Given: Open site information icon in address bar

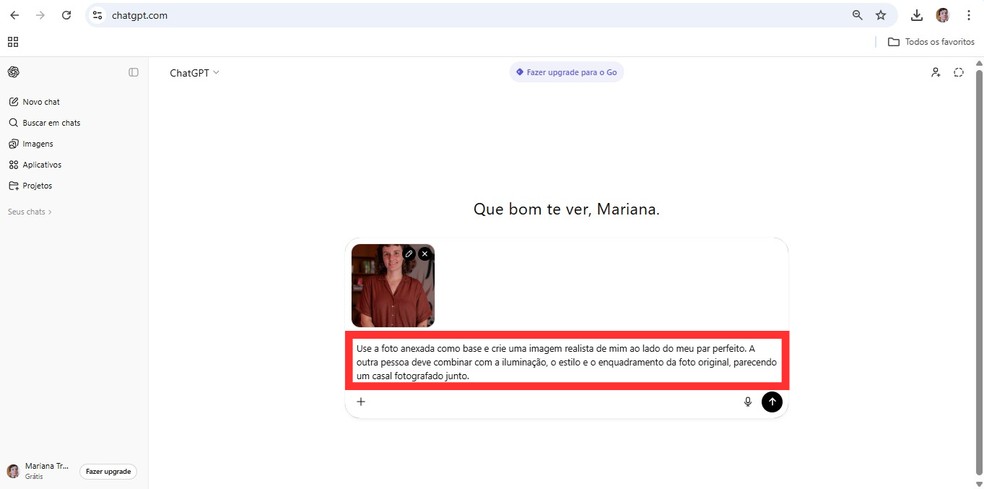Looking at the screenshot, I should [x=97, y=16].
